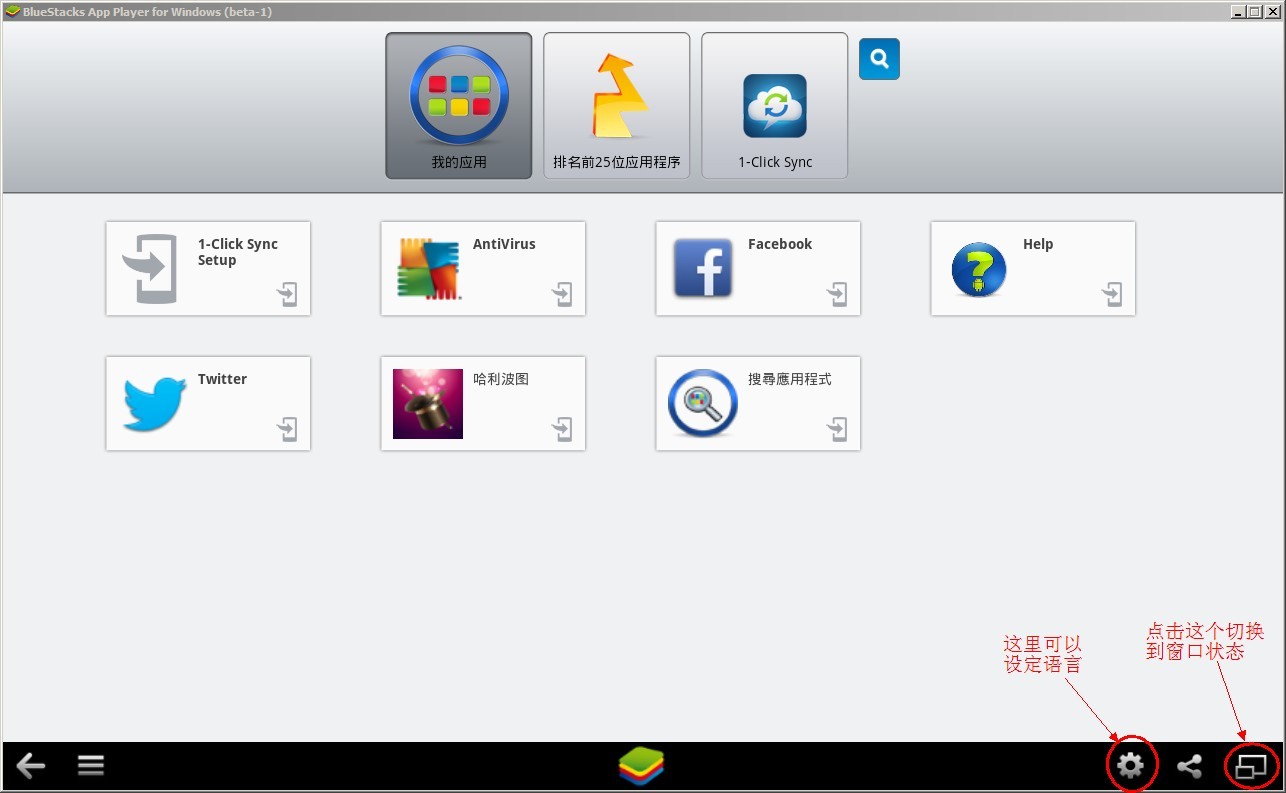1286x793 pixels.
Task: Click the open arrow on 哈利波图 tile
Action: click(562, 429)
